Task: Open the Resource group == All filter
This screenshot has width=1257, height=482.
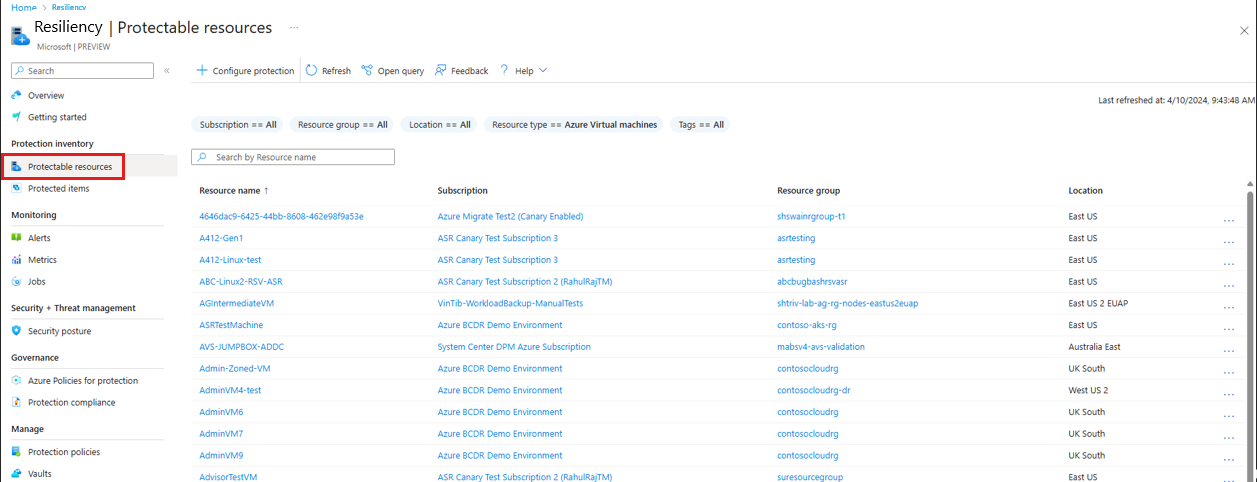Action: [343, 125]
